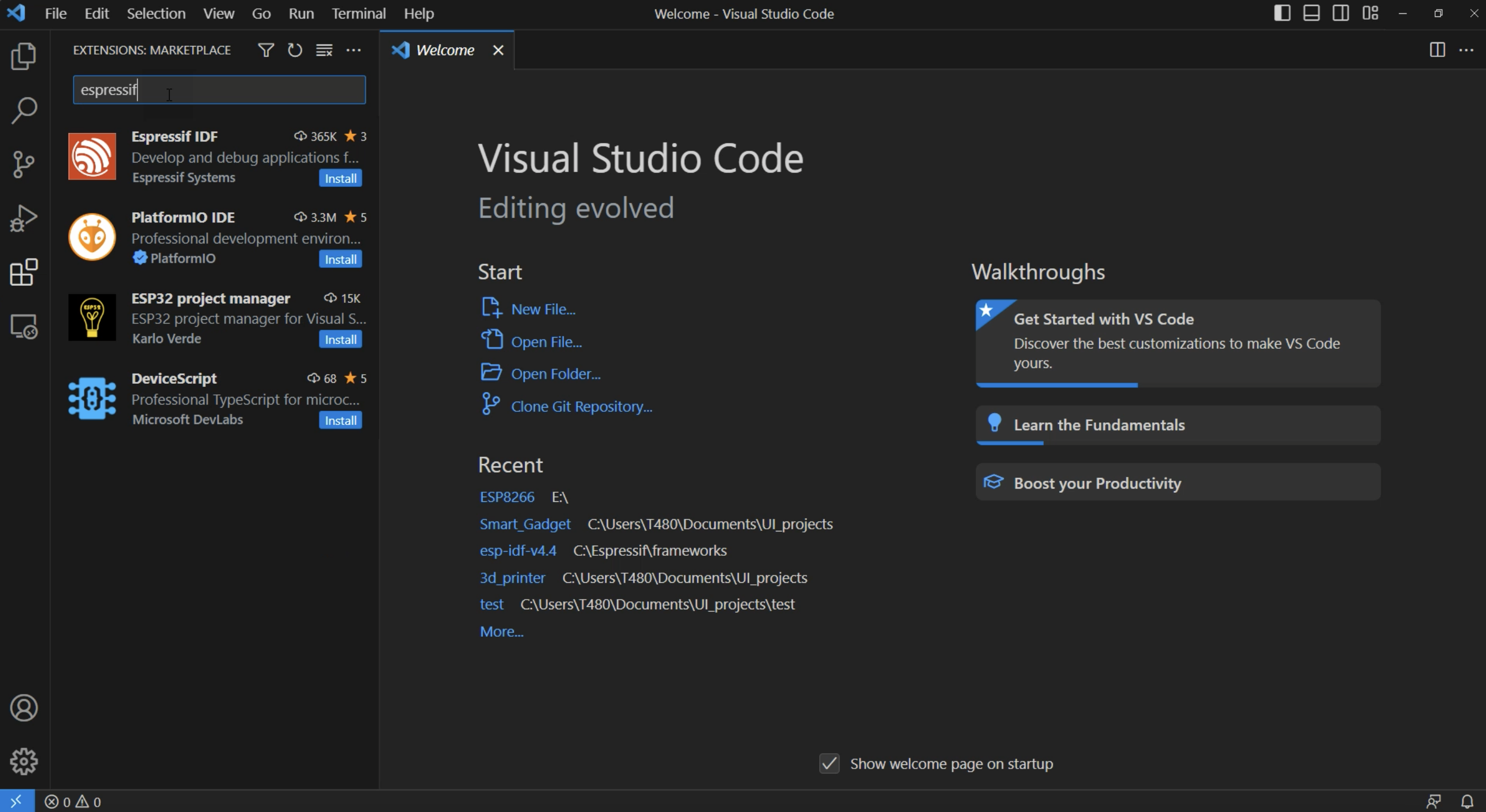Install the Espressif IDF extension
Image resolution: width=1486 pixels, height=812 pixels.
(340, 177)
